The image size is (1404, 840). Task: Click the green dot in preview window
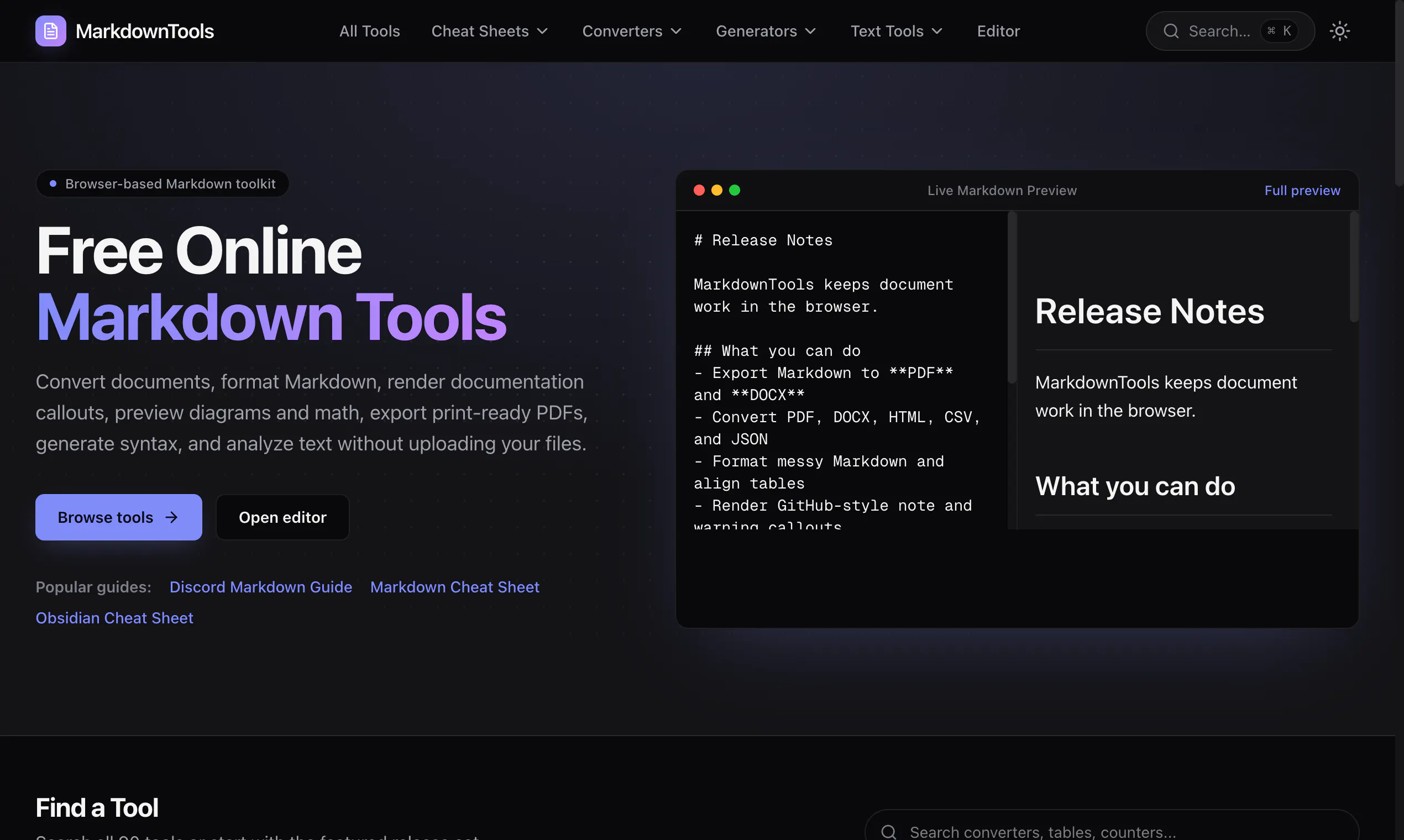(735, 190)
